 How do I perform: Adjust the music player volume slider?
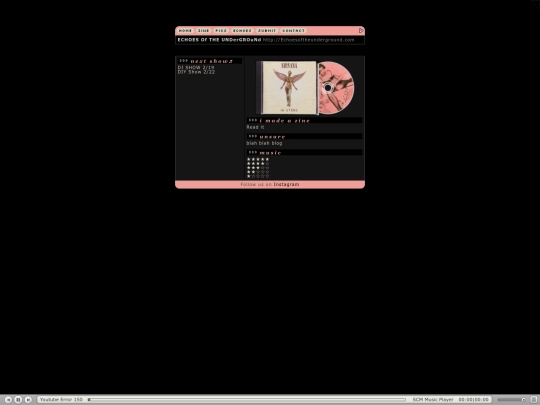click(x=512, y=399)
